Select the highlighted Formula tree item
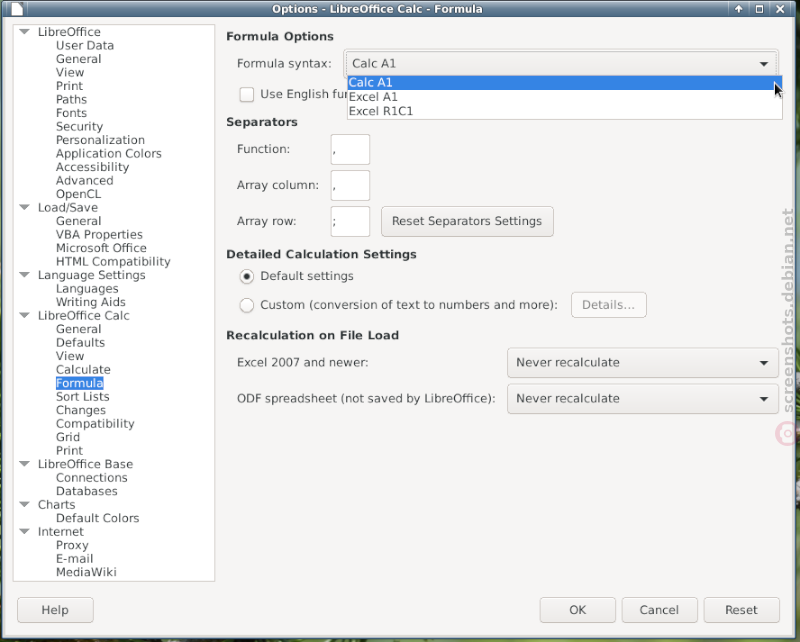Screen dimensions: 800x642 pyautogui.click(x=80, y=383)
